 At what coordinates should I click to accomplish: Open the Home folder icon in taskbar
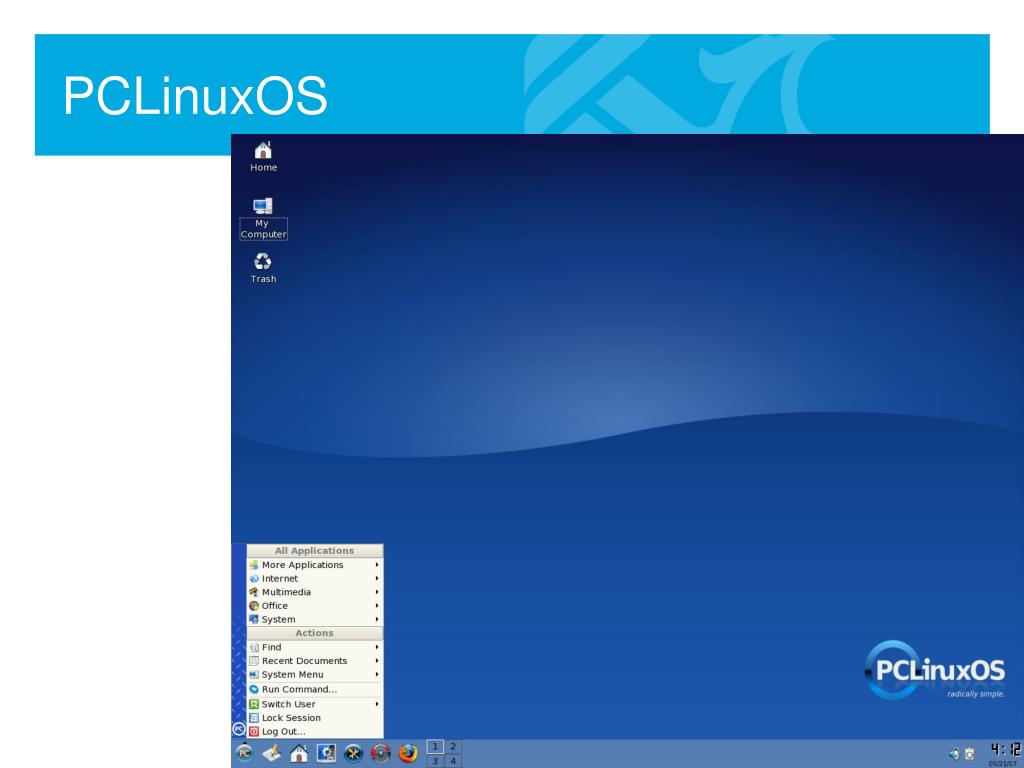tap(299, 754)
